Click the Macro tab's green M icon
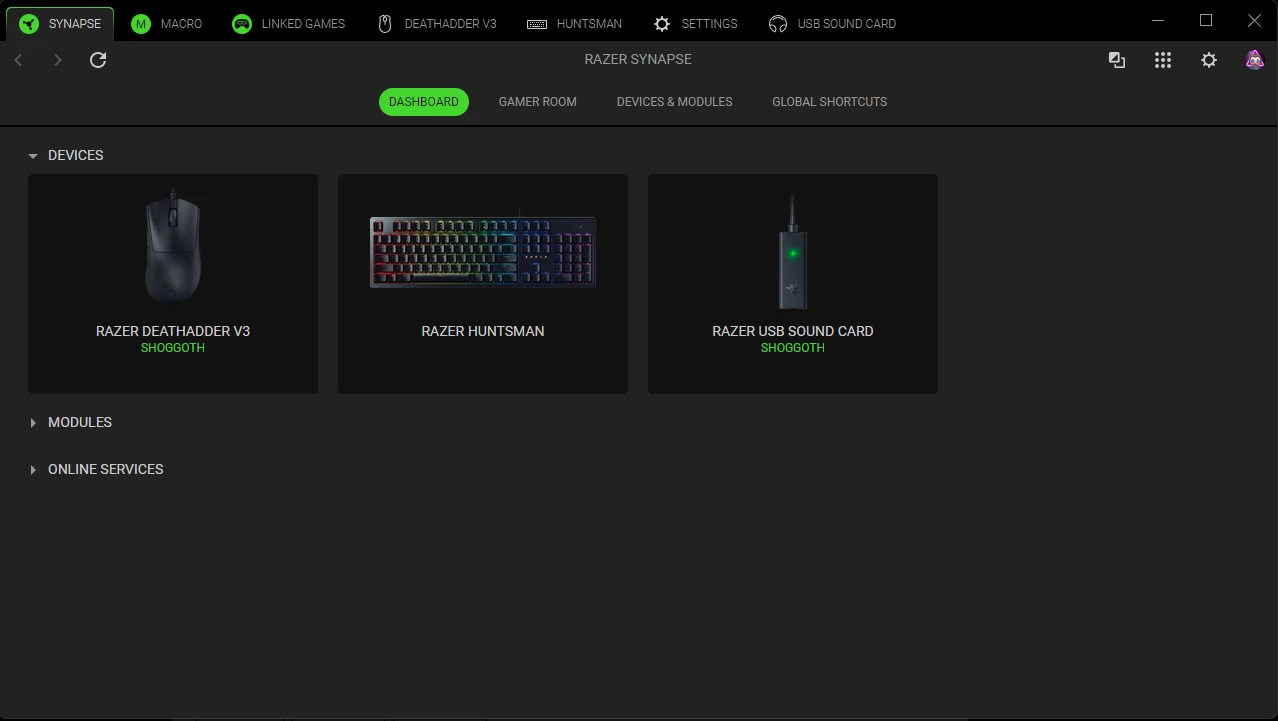 click(x=141, y=24)
